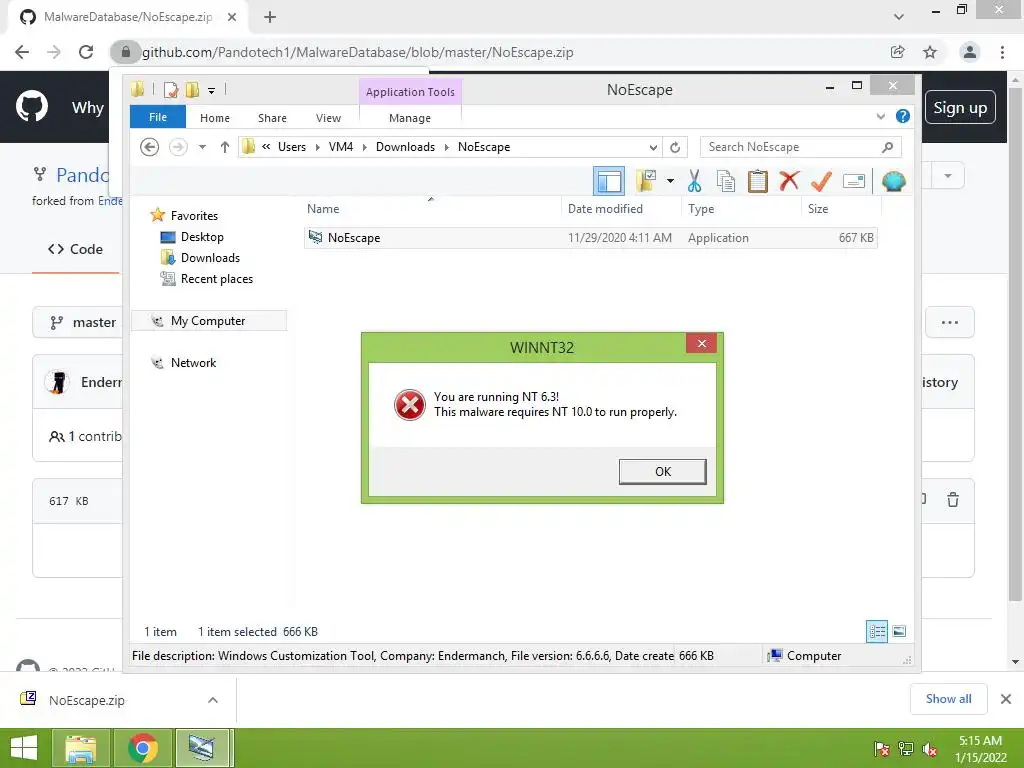Viewport: 1024px width, 768px height.
Task: Switch to Details view icon in the status bar
Action: pos(876,631)
